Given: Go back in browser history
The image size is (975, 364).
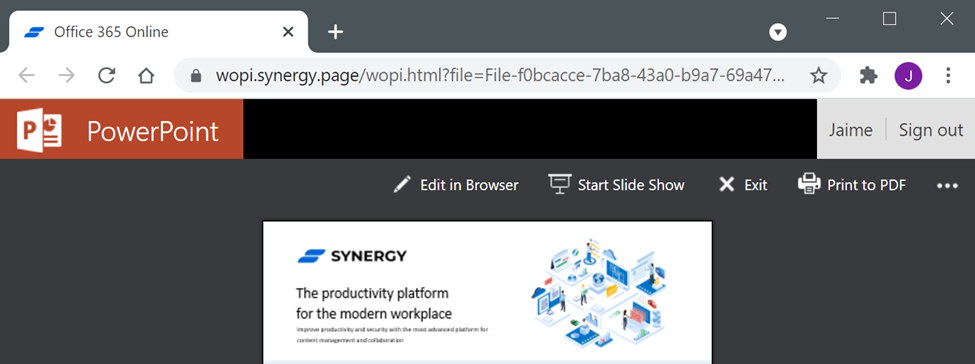Looking at the screenshot, I should 27,76.
